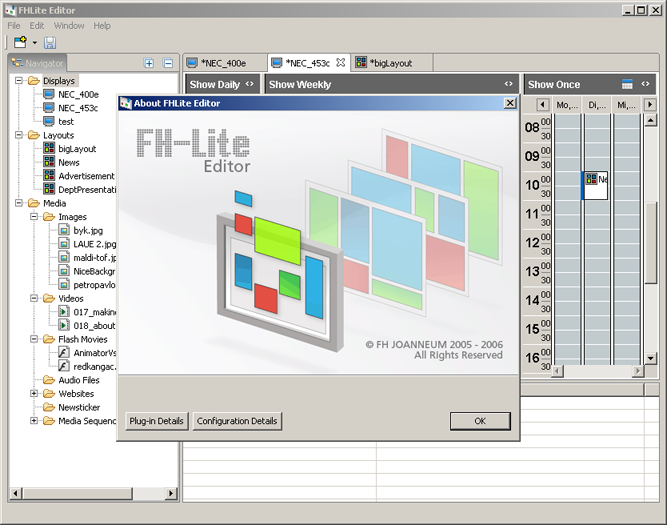Click the LAUE 2.jpg image file icon
The width and height of the screenshot is (667, 525).
point(64,244)
